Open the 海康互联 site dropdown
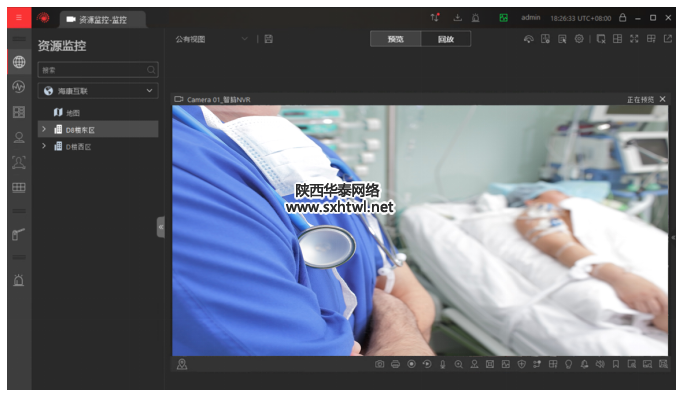This screenshot has width=681, height=396. click(98, 91)
